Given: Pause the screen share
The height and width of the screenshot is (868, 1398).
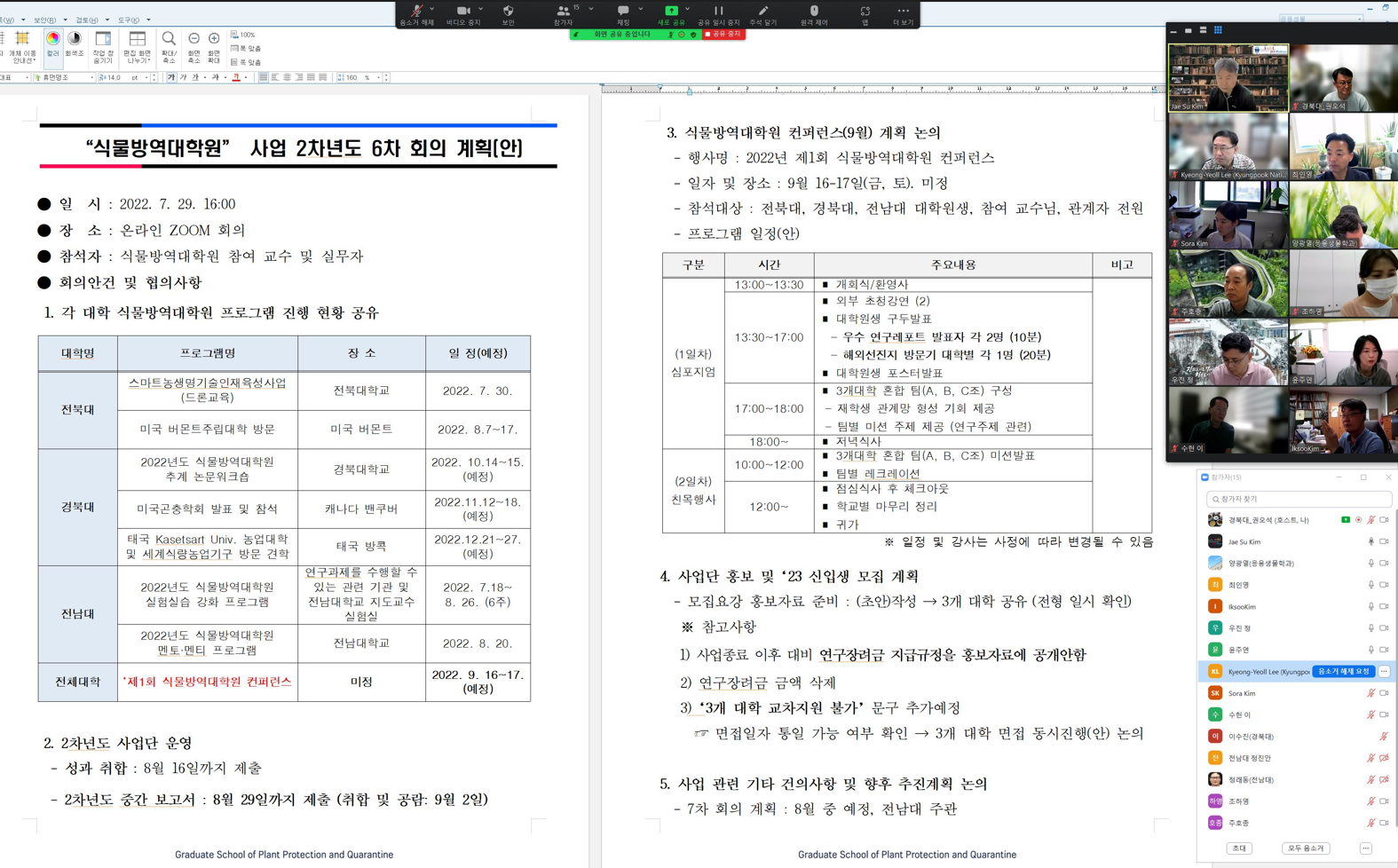Looking at the screenshot, I should [718, 13].
